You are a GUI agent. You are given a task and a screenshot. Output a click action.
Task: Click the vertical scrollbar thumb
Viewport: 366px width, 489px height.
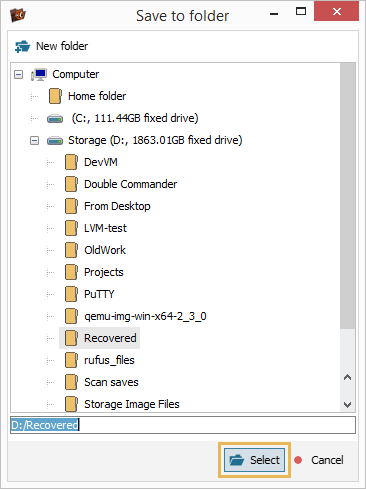pos(348,196)
